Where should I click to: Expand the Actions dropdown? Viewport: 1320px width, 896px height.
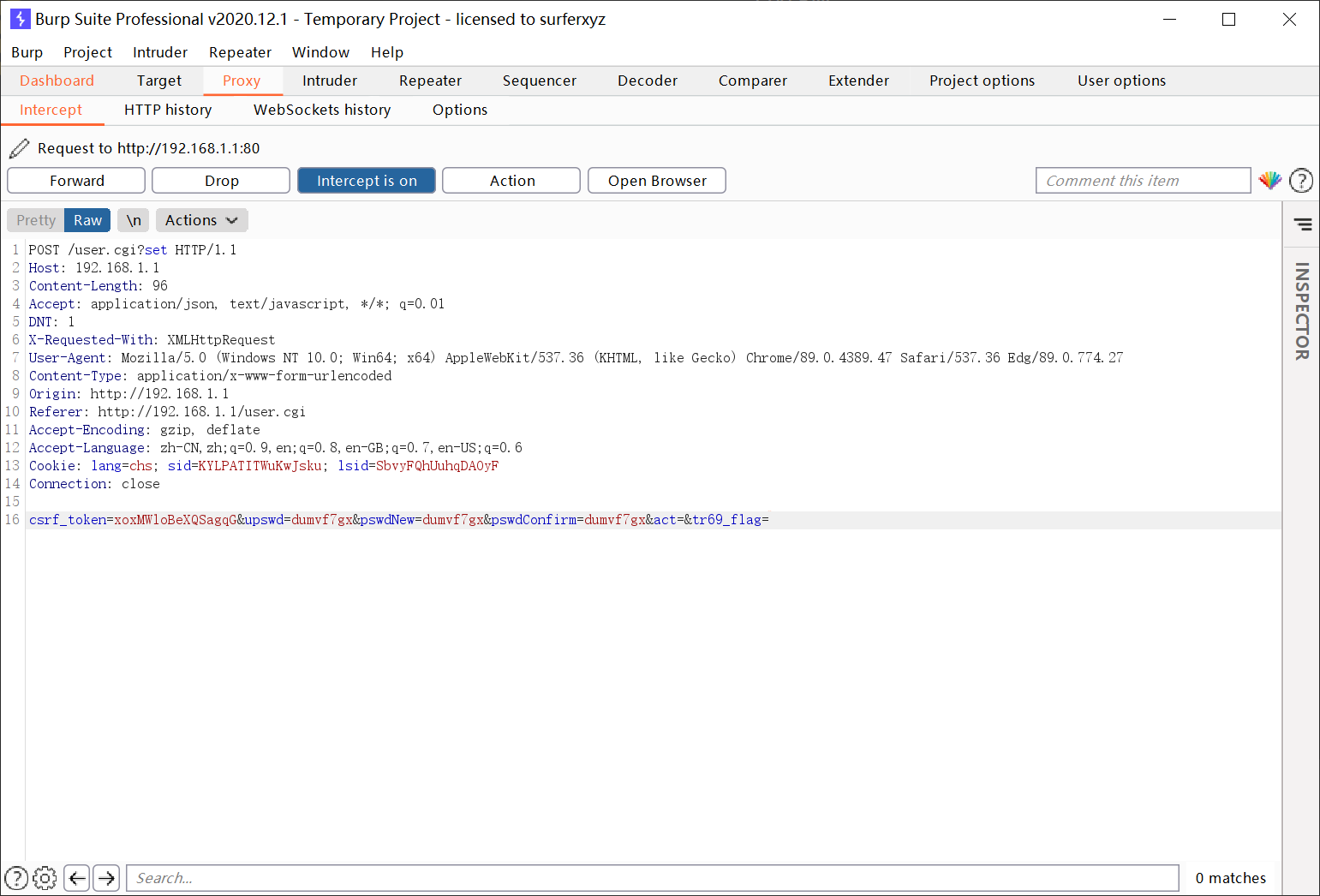(x=201, y=220)
